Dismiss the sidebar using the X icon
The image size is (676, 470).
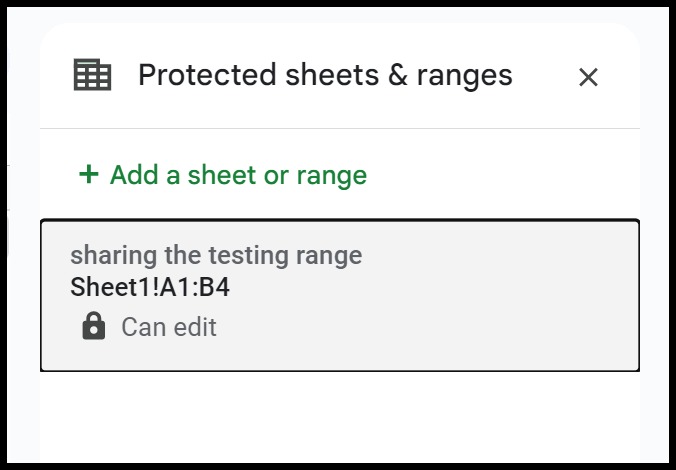[x=588, y=78]
